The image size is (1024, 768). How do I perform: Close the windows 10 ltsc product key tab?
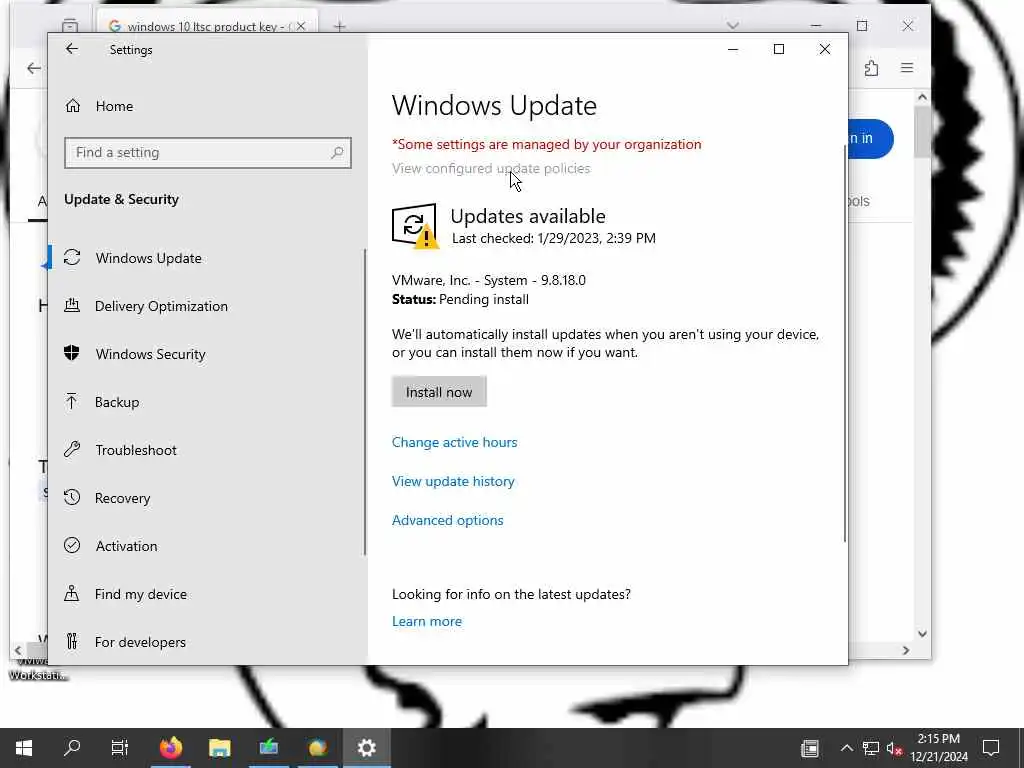(300, 26)
